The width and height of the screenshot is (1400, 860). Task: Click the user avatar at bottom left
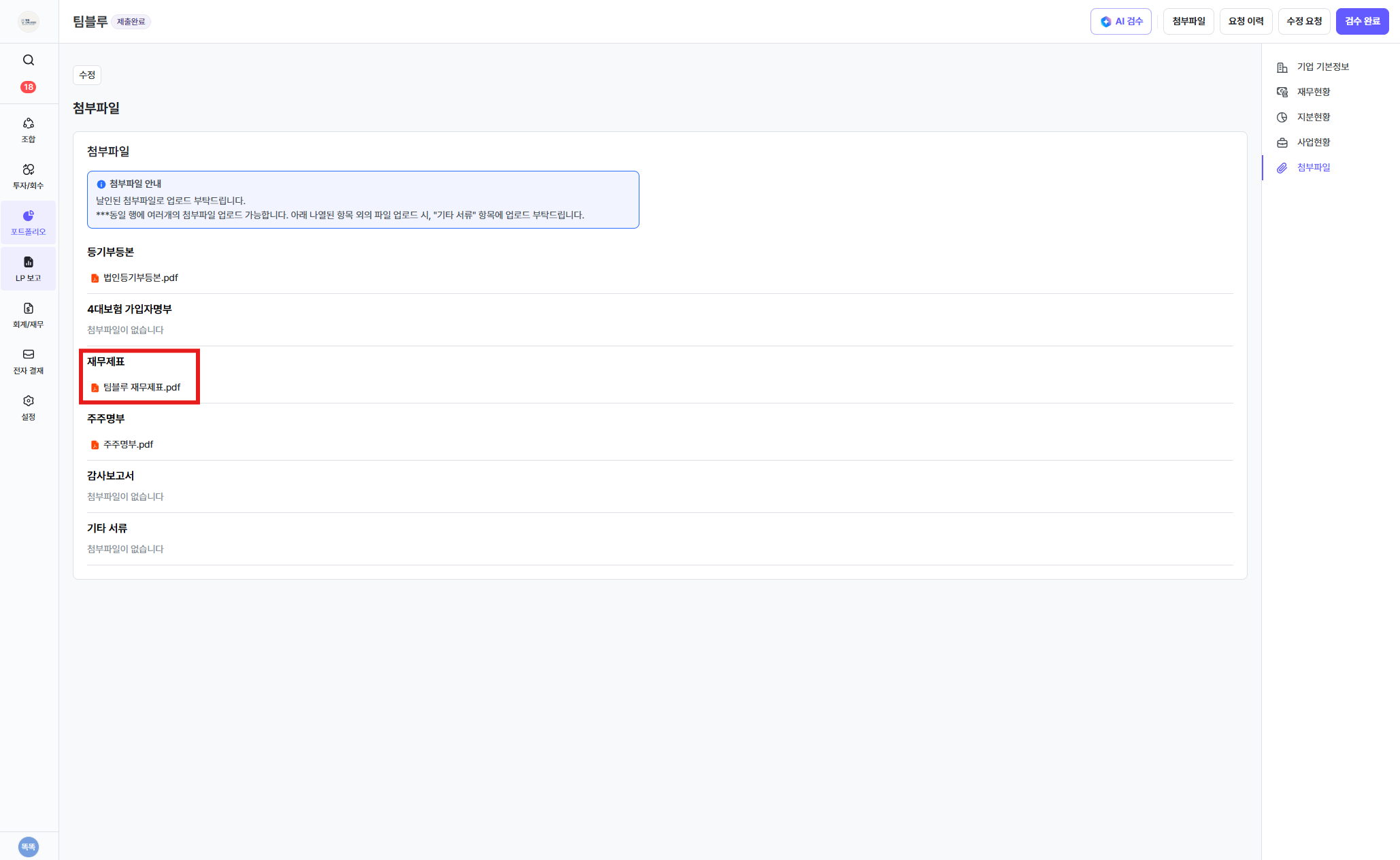(29, 846)
